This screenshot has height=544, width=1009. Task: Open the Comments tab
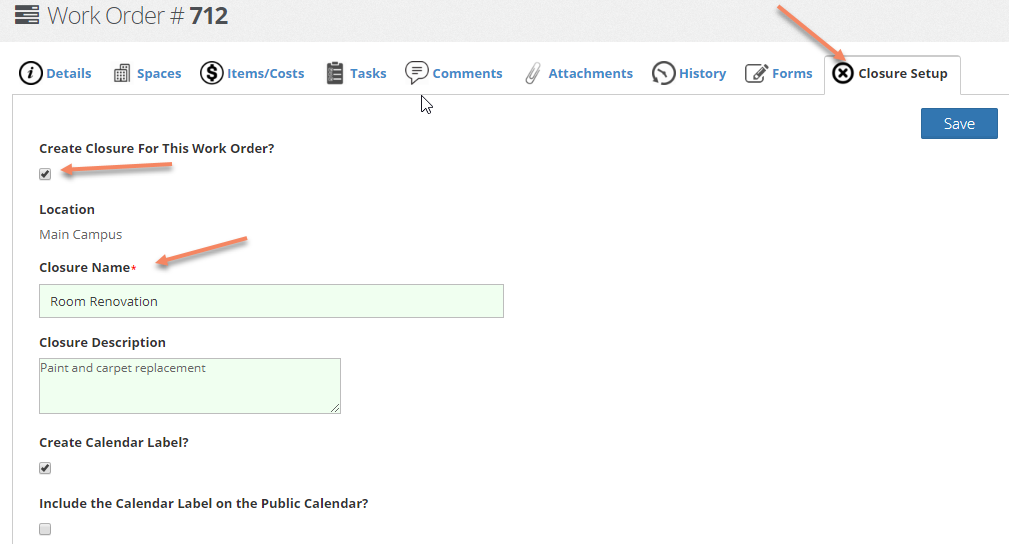(467, 73)
